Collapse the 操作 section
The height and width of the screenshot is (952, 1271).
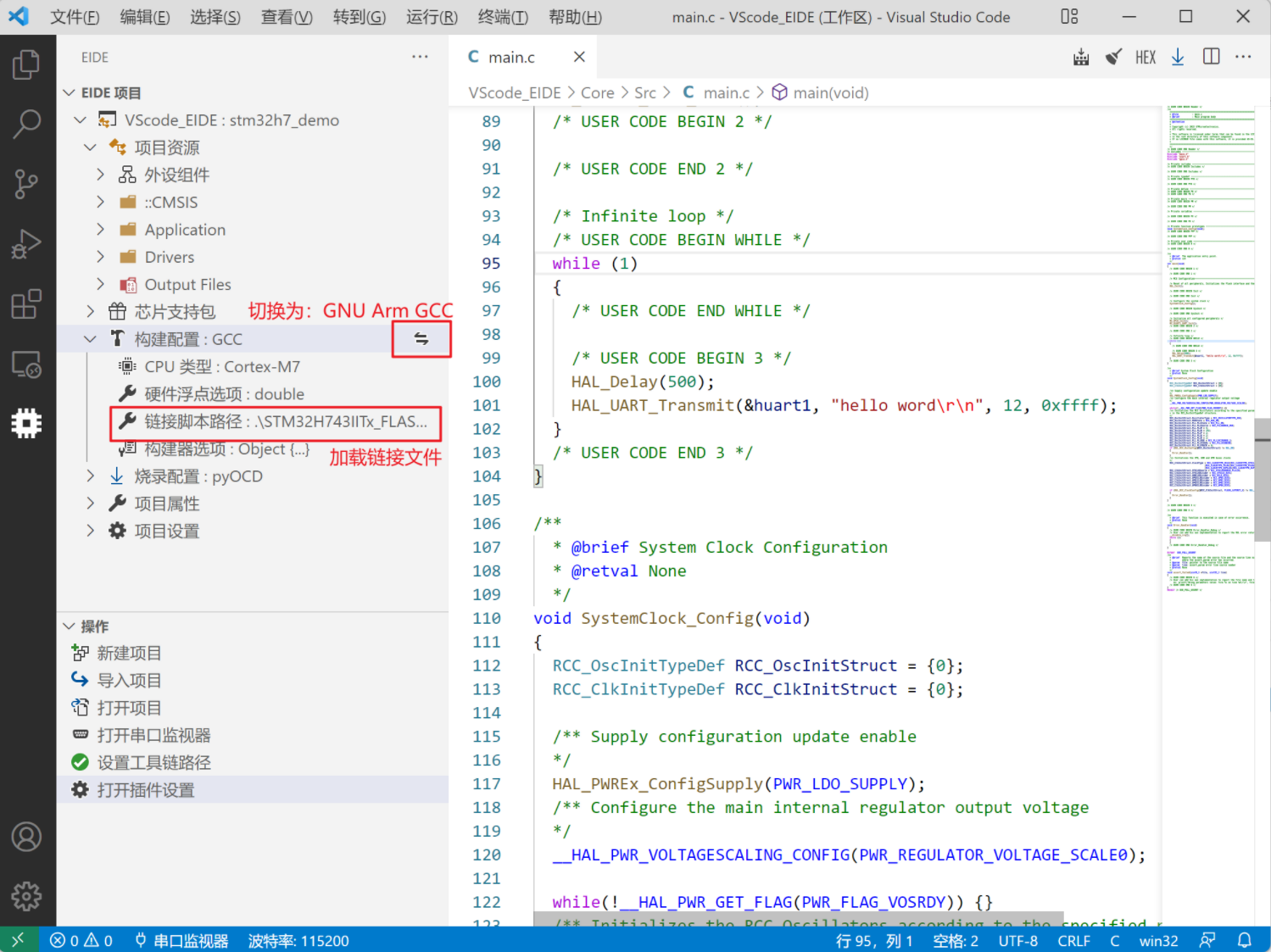[x=70, y=626]
